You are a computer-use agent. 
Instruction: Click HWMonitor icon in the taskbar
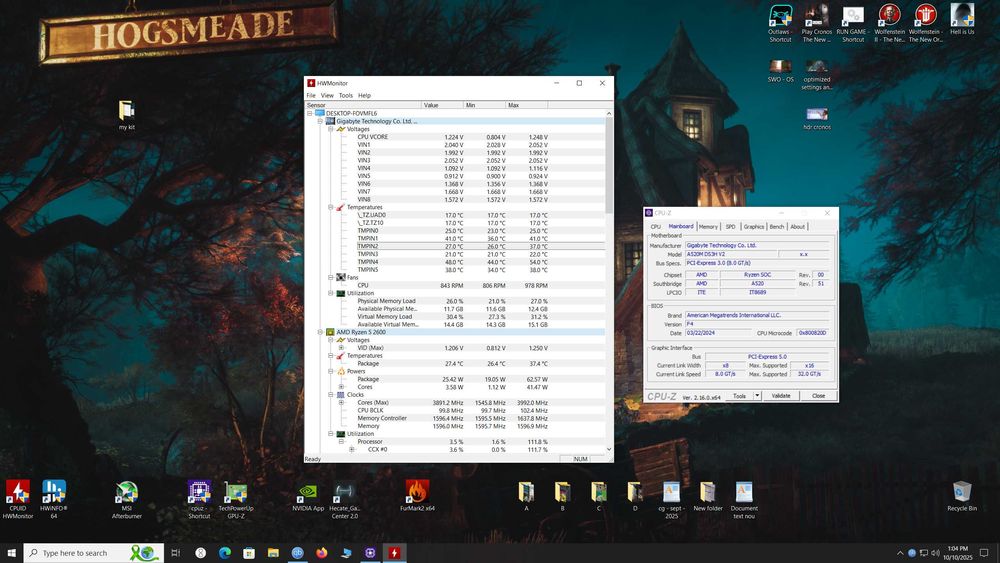(395, 553)
